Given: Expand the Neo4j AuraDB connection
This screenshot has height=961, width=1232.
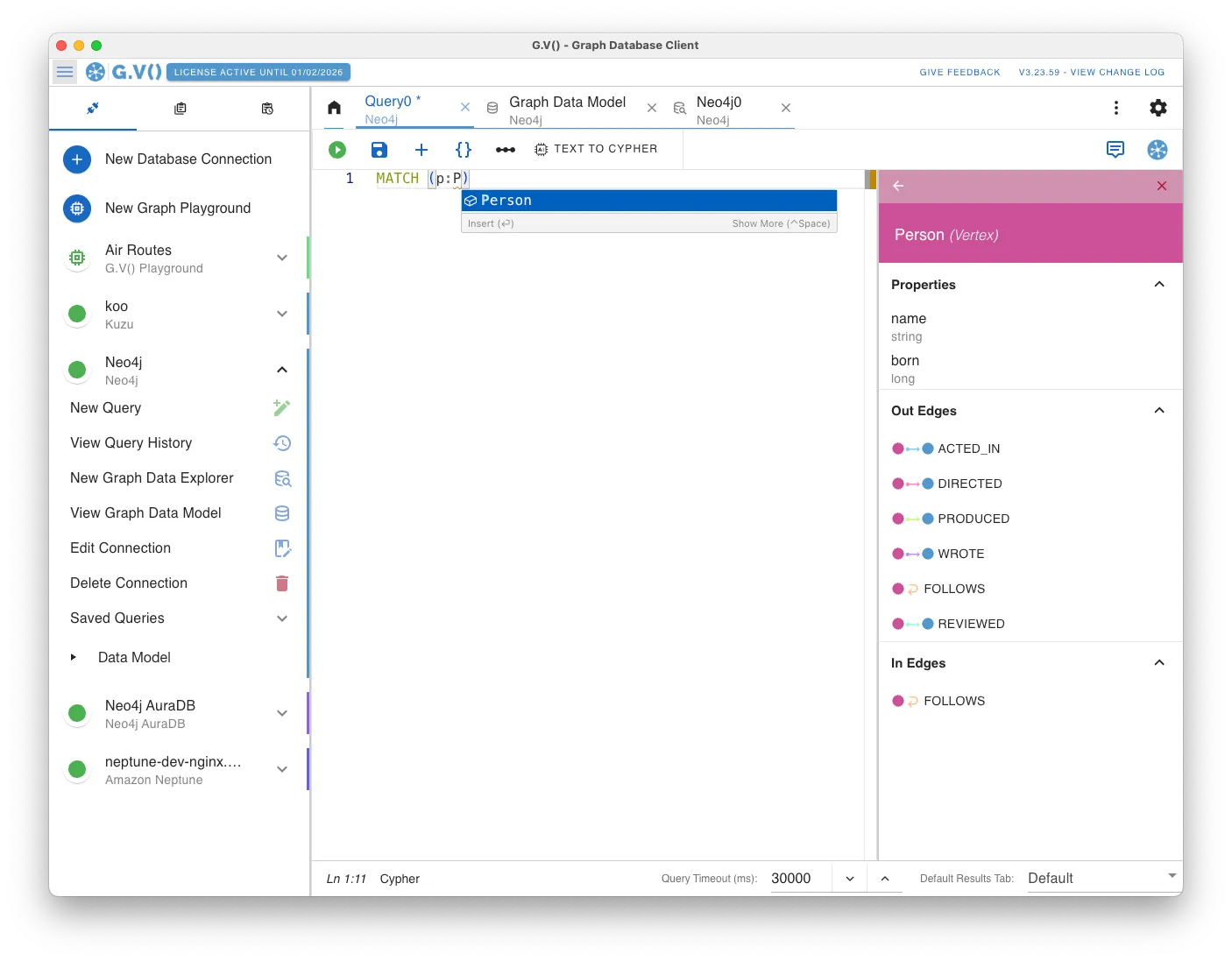Looking at the screenshot, I should pos(282,713).
